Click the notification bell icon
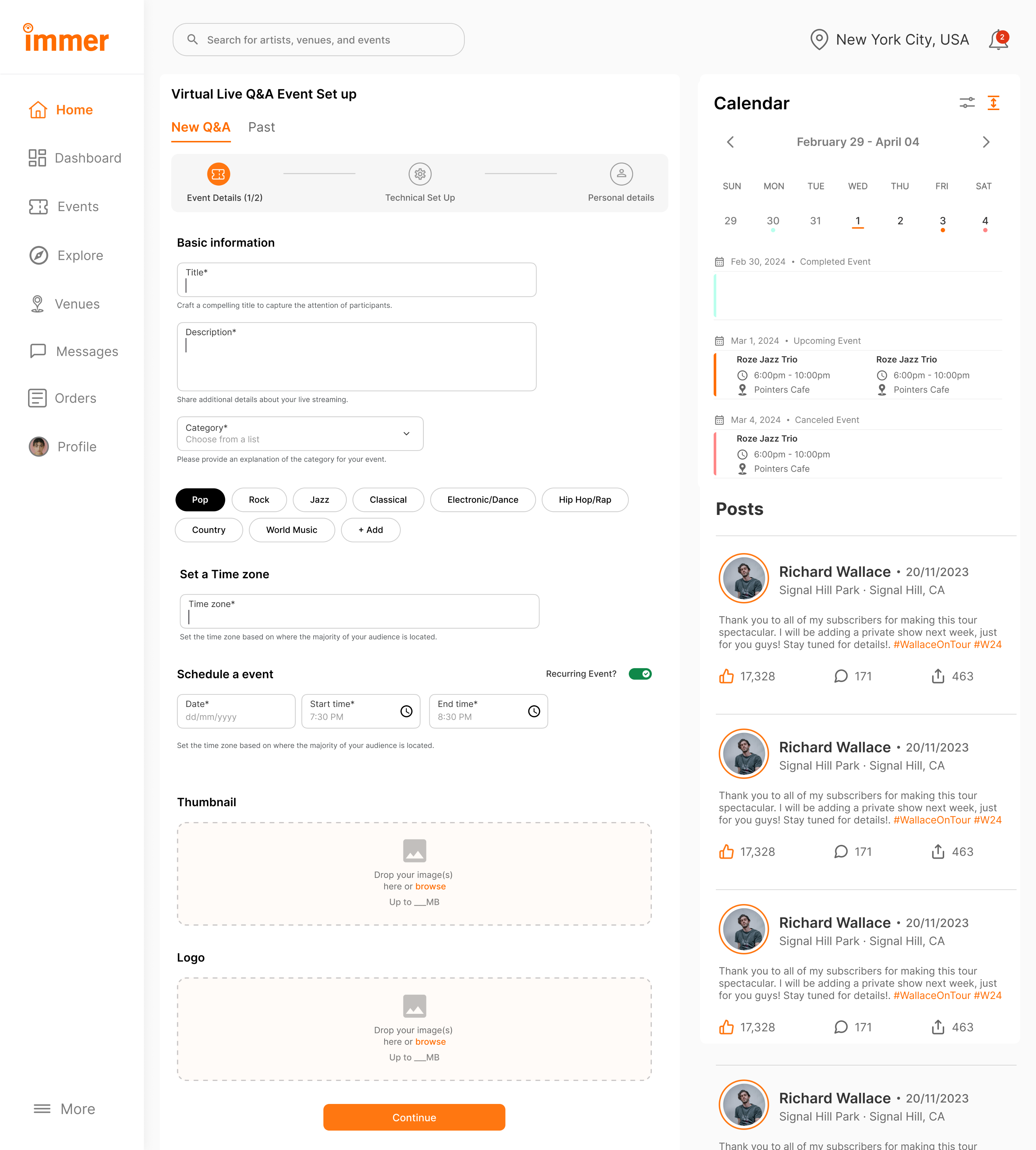The height and width of the screenshot is (1150, 1036). [998, 40]
